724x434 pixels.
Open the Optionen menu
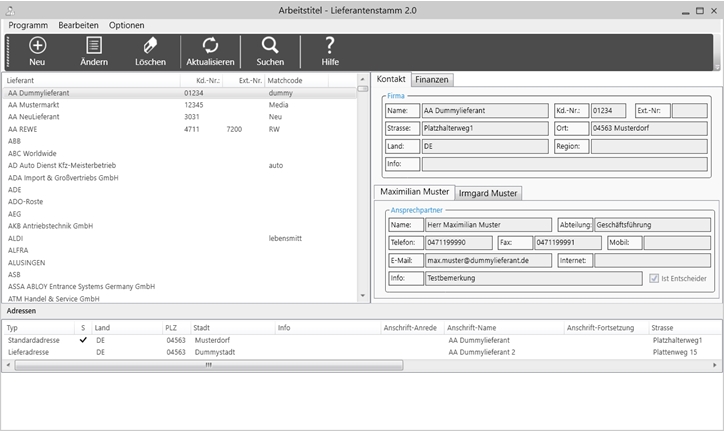[127, 24]
